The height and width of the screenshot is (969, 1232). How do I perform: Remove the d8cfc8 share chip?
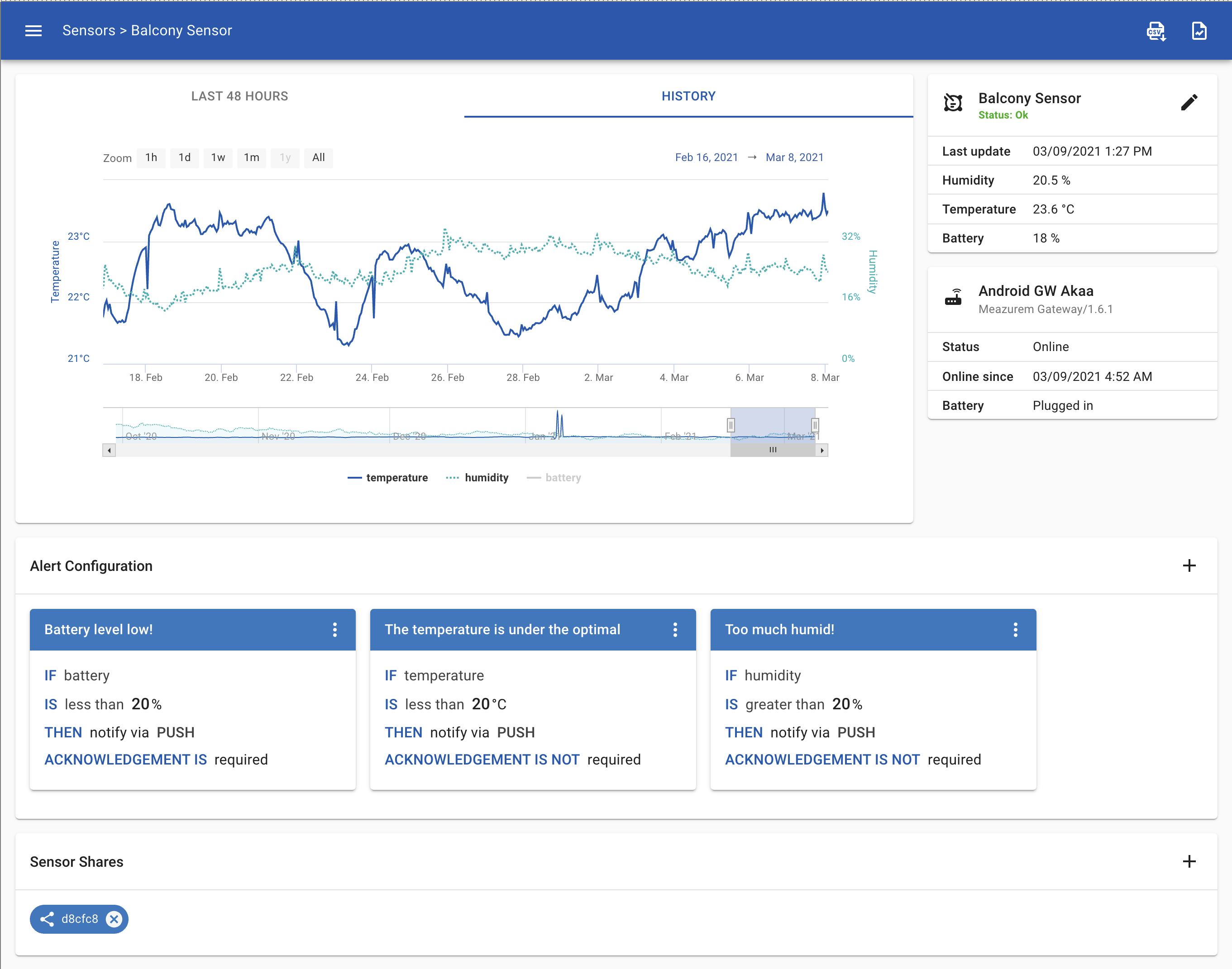[x=114, y=918]
